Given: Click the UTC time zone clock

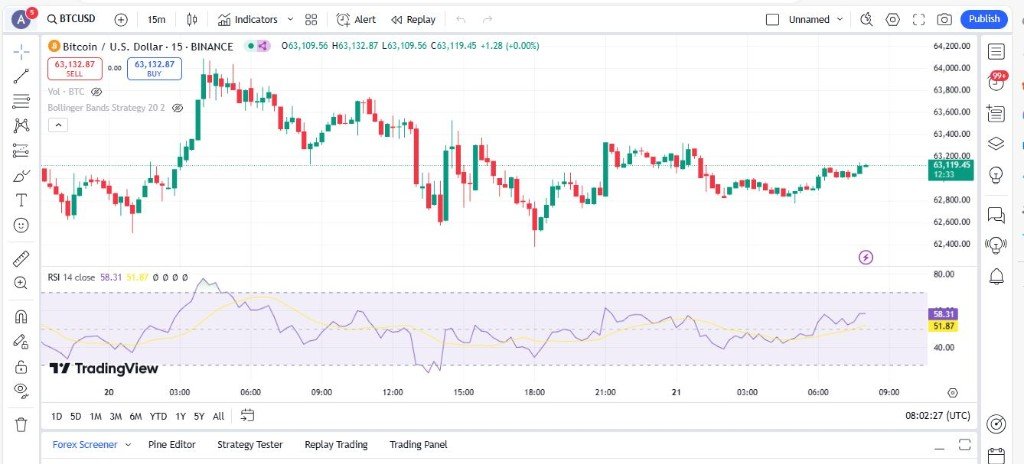Looking at the screenshot, I should [937, 416].
